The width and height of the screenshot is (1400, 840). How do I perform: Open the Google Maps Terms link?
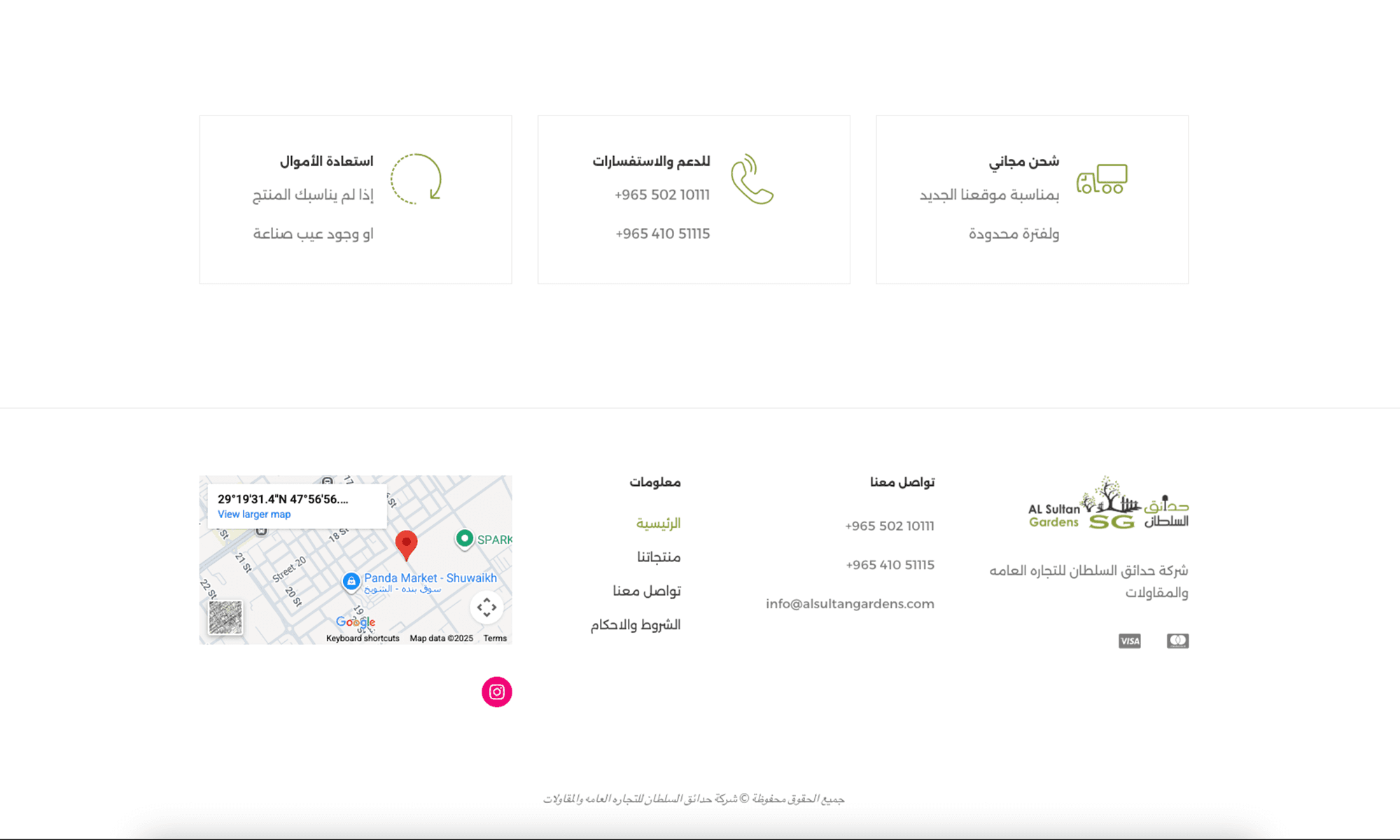click(496, 638)
